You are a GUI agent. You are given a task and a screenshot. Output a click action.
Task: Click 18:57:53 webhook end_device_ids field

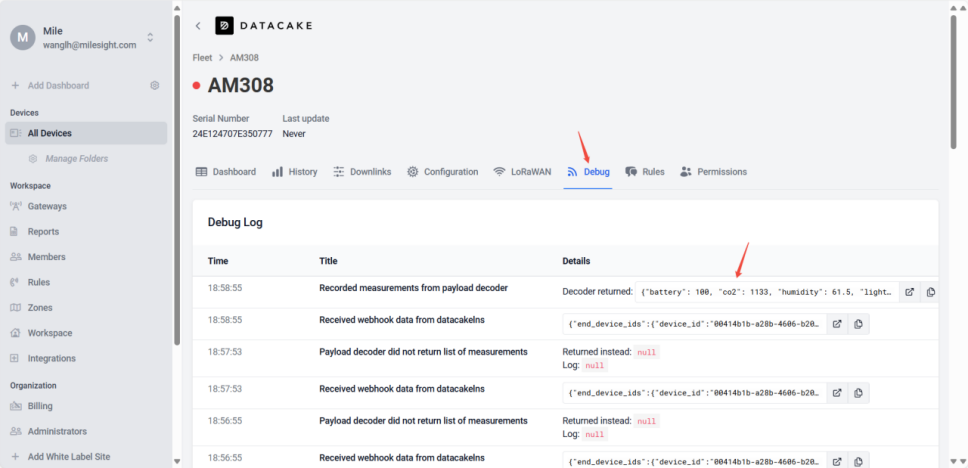[x=695, y=393]
